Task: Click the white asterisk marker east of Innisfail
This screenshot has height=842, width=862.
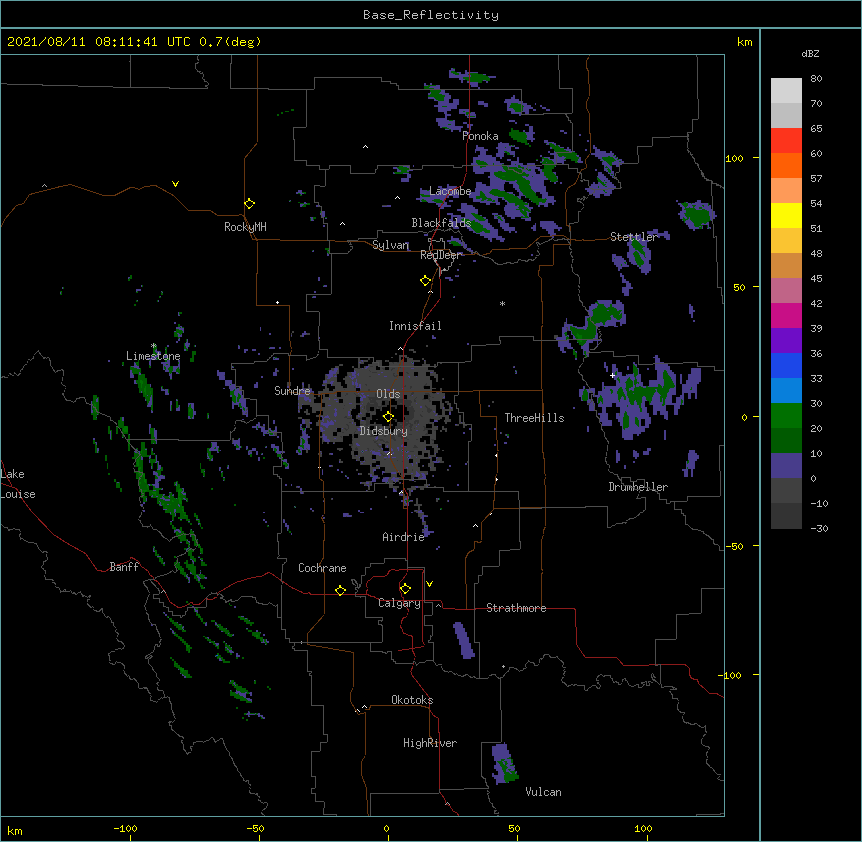Action: 502,304
